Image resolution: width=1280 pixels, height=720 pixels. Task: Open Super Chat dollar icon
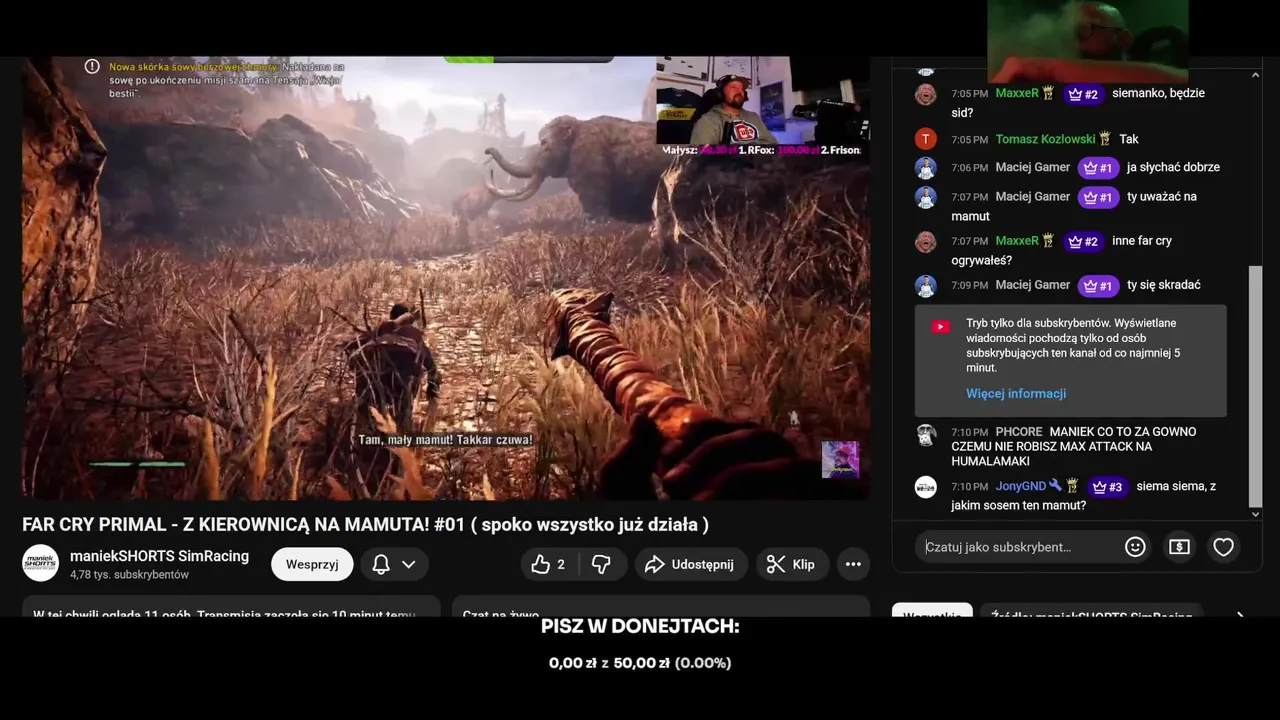coord(1179,547)
